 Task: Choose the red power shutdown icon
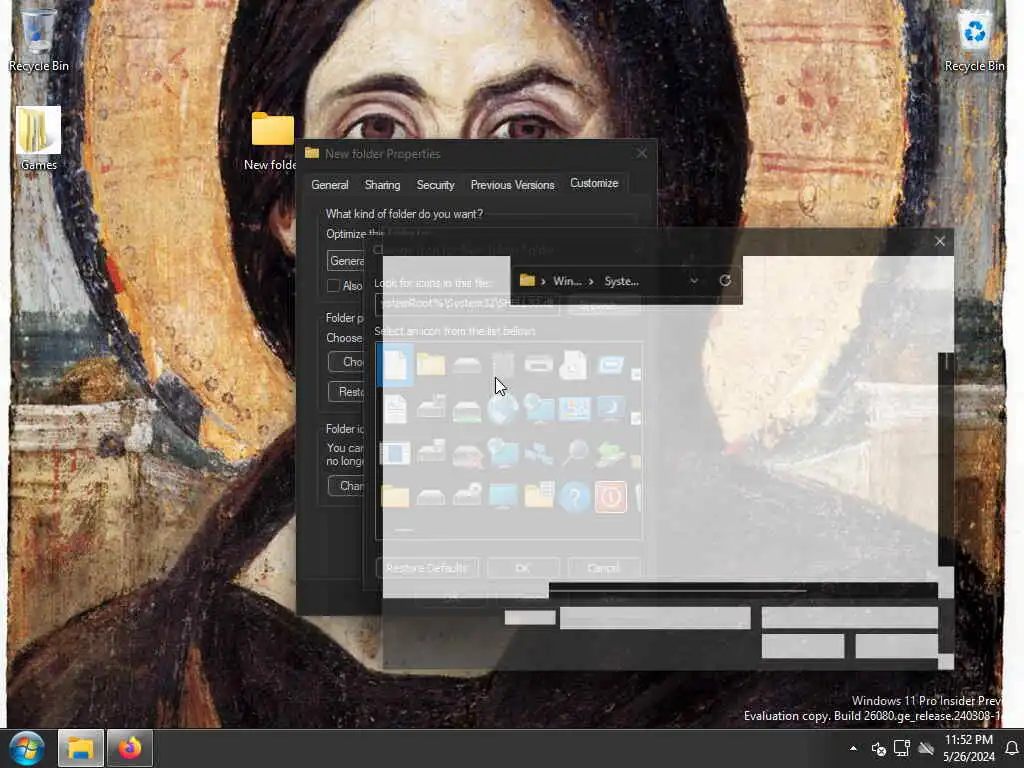(x=611, y=497)
